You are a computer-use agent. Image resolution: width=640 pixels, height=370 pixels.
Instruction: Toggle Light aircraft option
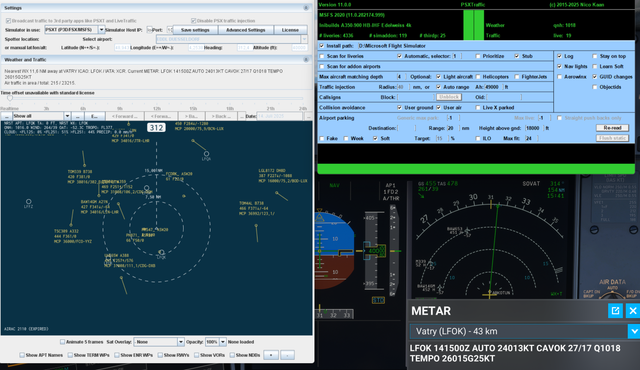439,77
